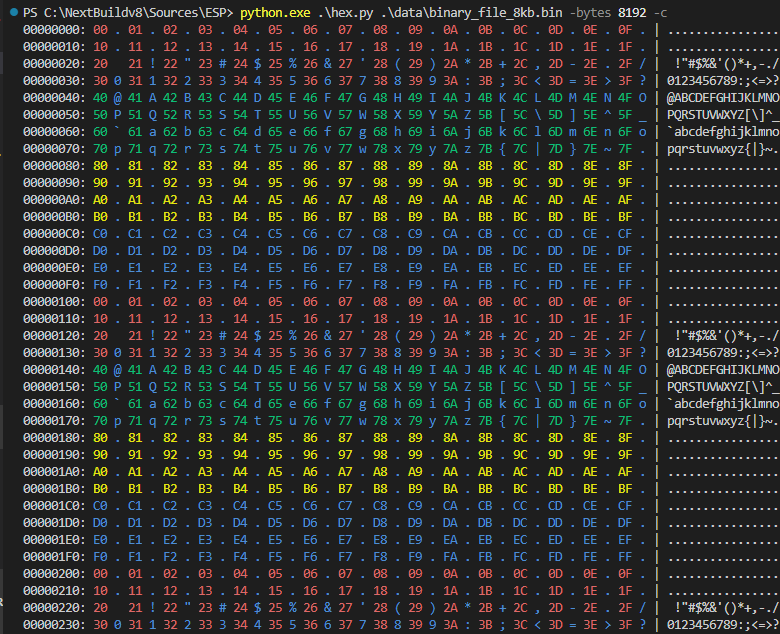Click ASCII text 0123456789:;<=>? in row 00000230
This screenshot has height=634, width=780.
pos(723,625)
